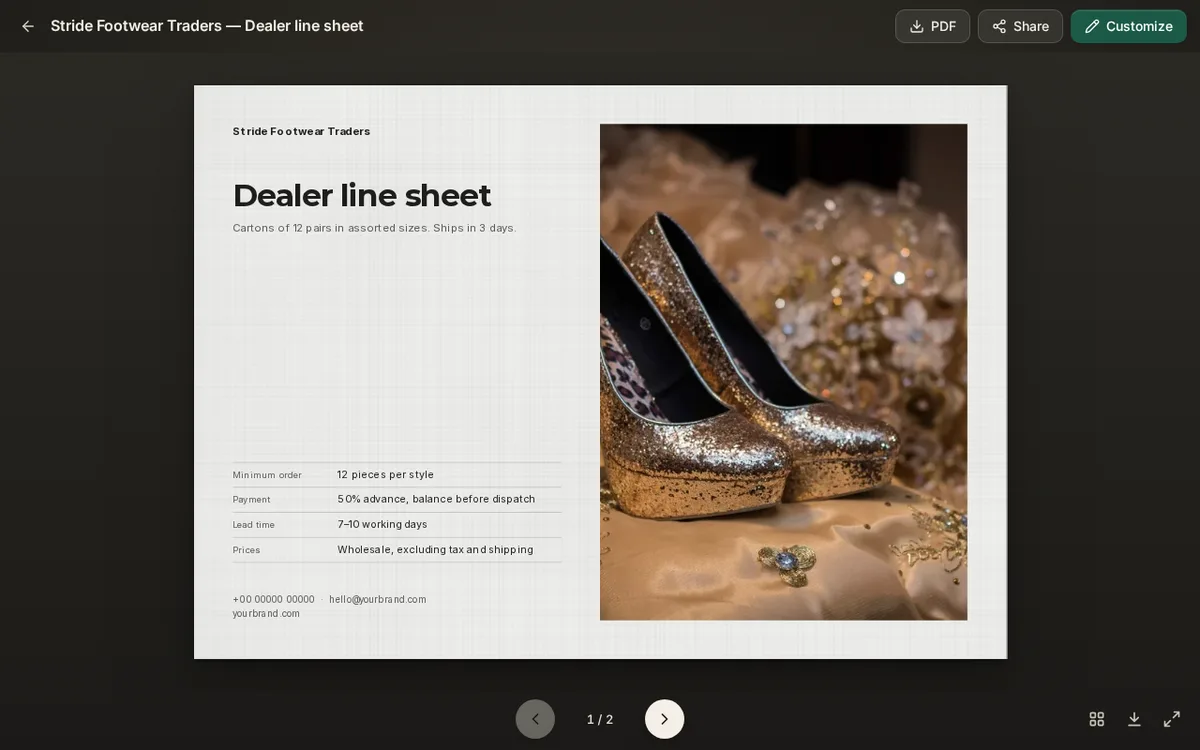Click the website 'yourbrand.com'

(266, 614)
